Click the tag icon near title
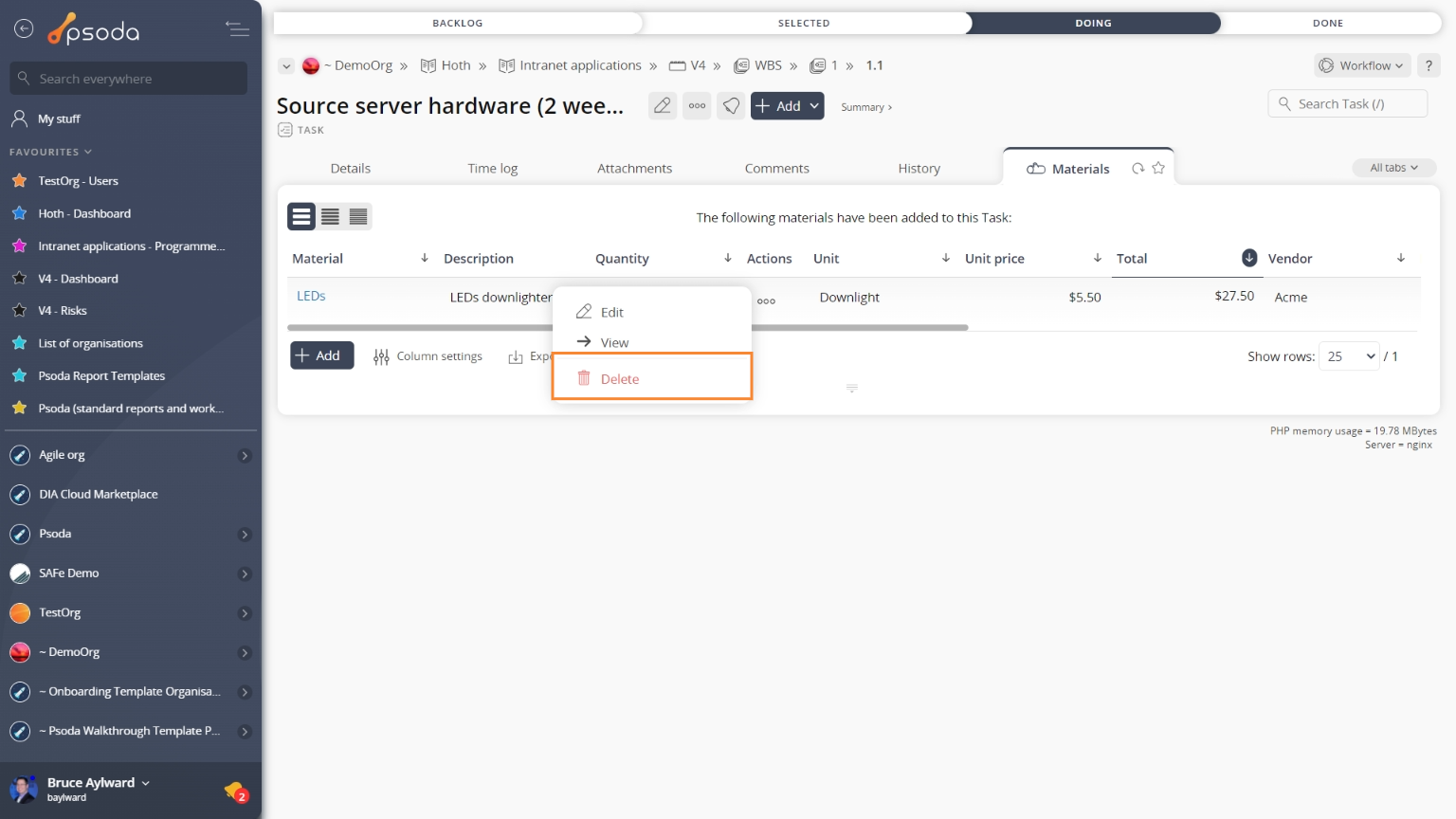This screenshot has height=819, width=1456. (731, 105)
